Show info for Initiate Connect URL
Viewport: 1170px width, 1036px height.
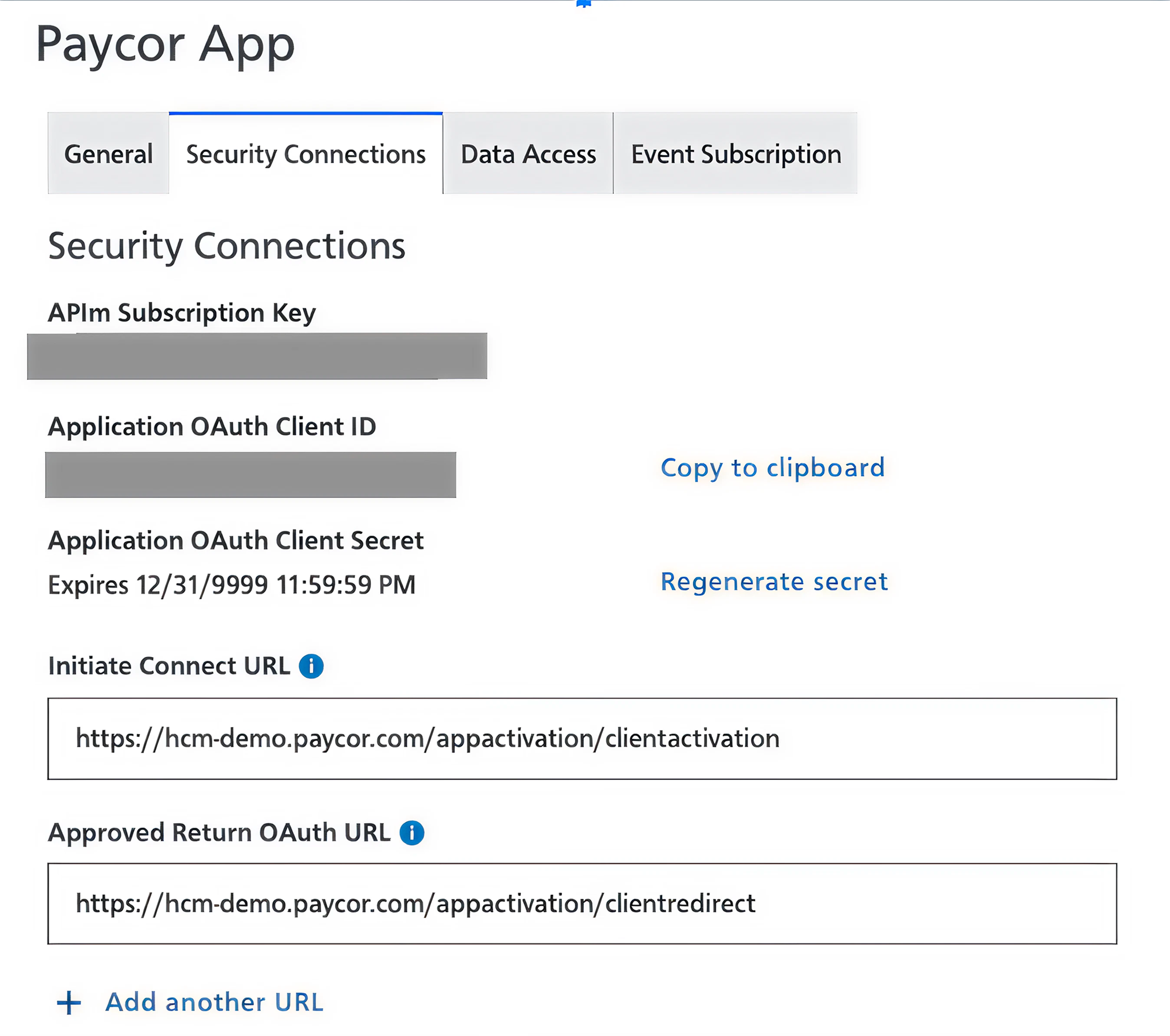coord(311,666)
